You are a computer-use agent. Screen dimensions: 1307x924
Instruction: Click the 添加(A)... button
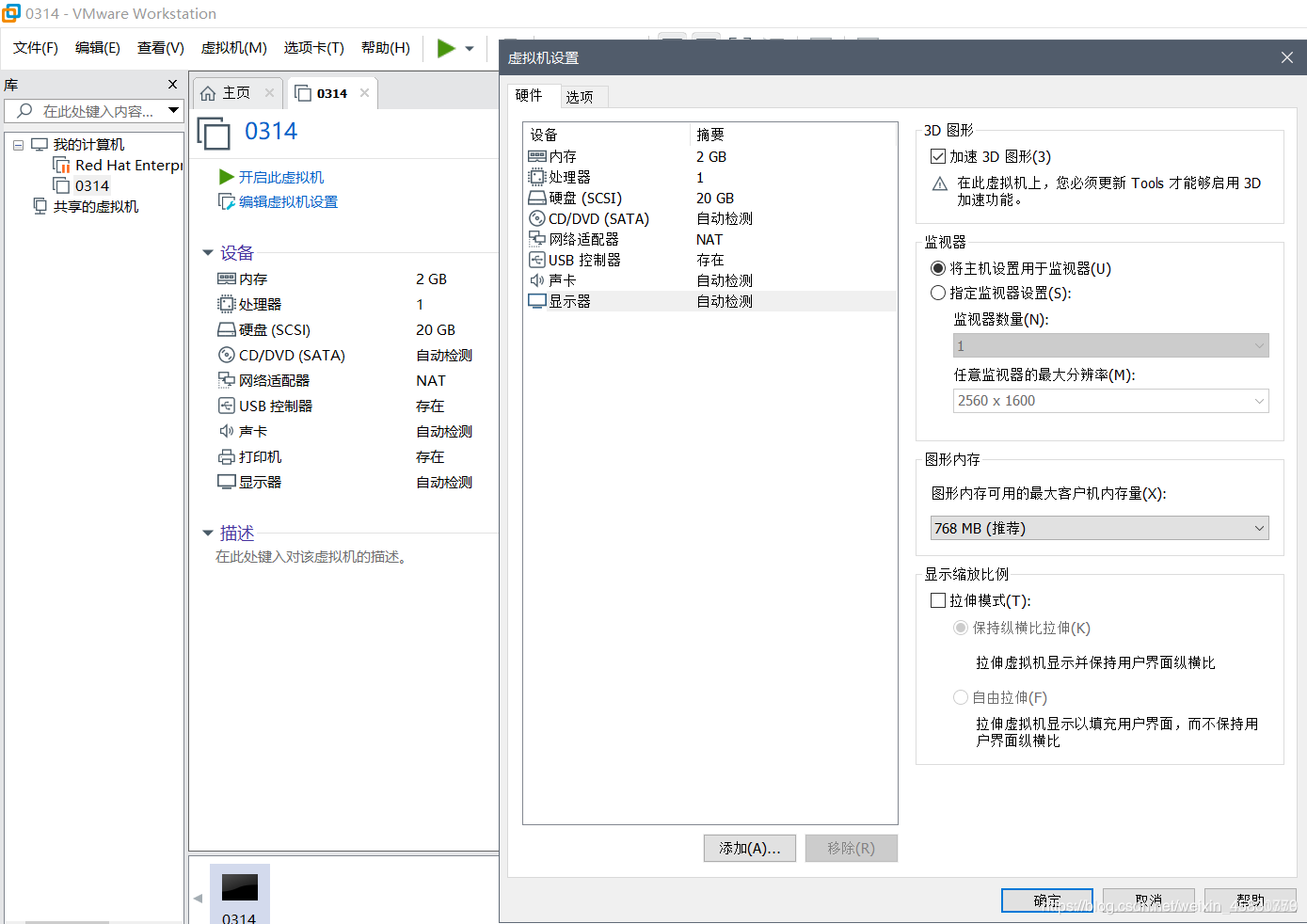click(750, 848)
